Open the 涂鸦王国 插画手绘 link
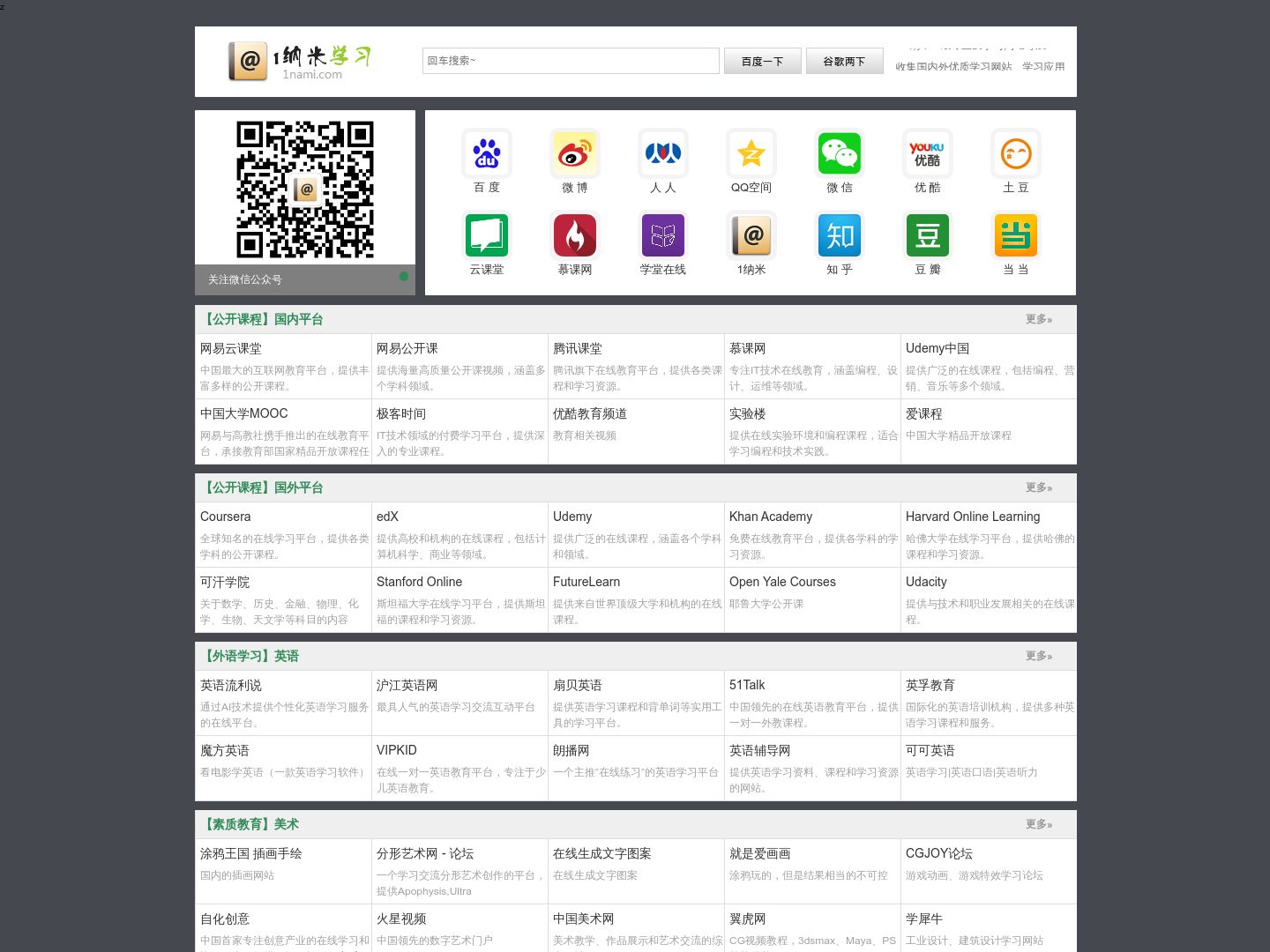The height and width of the screenshot is (952, 1270). coord(251,853)
